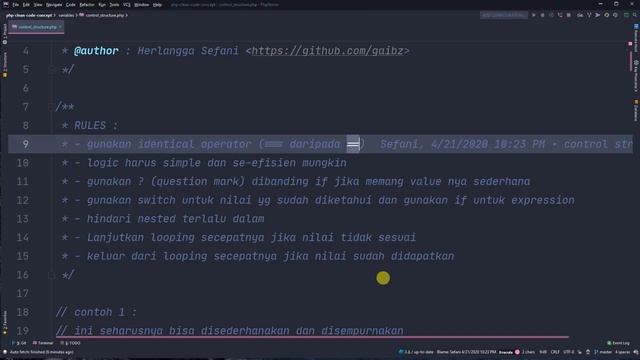Viewport: 640px width, 360px height.
Task: Click inline blame annotation on line 9
Action: pyautogui.click(x=506, y=144)
